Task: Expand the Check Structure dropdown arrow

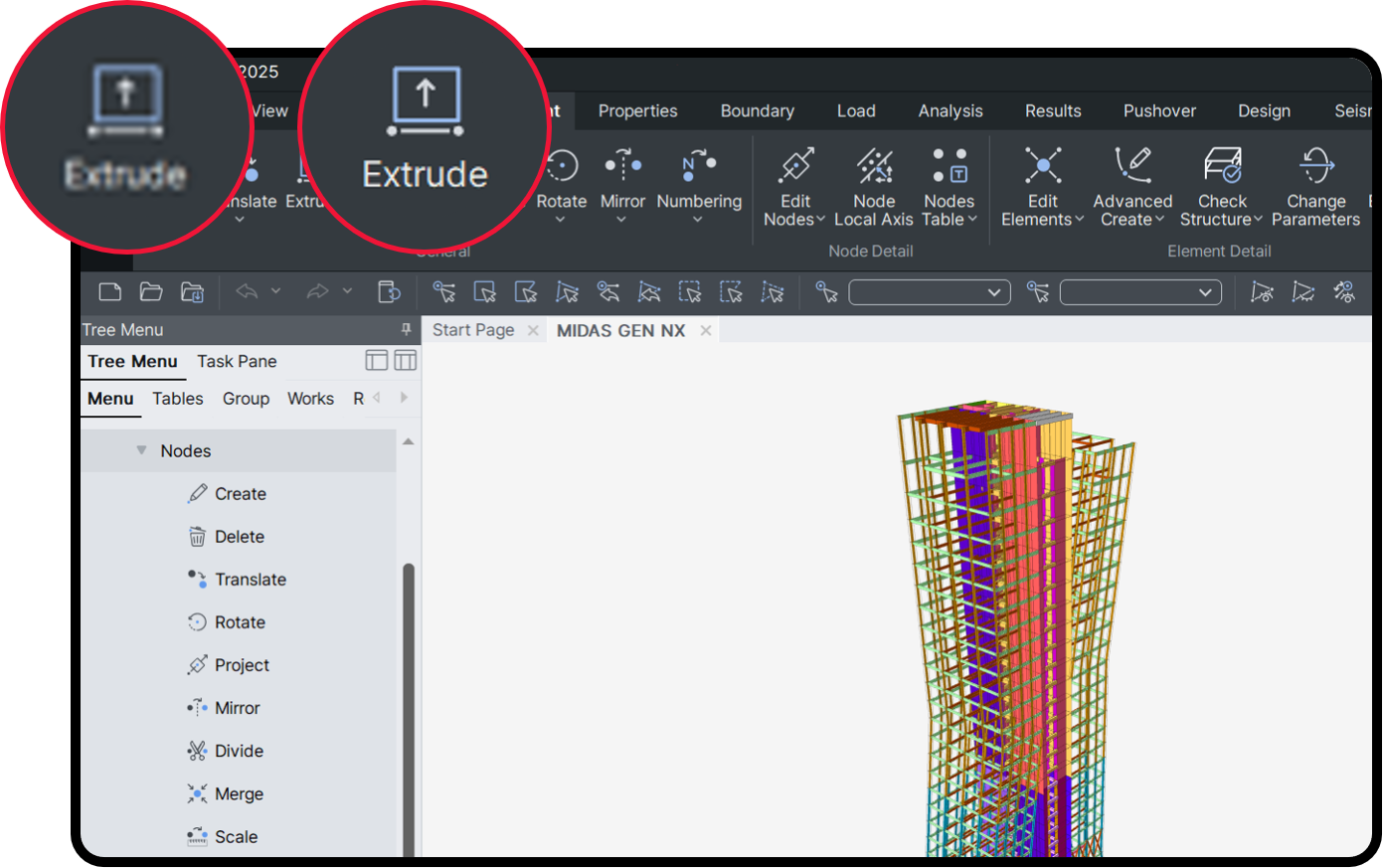Action: click(x=1258, y=220)
